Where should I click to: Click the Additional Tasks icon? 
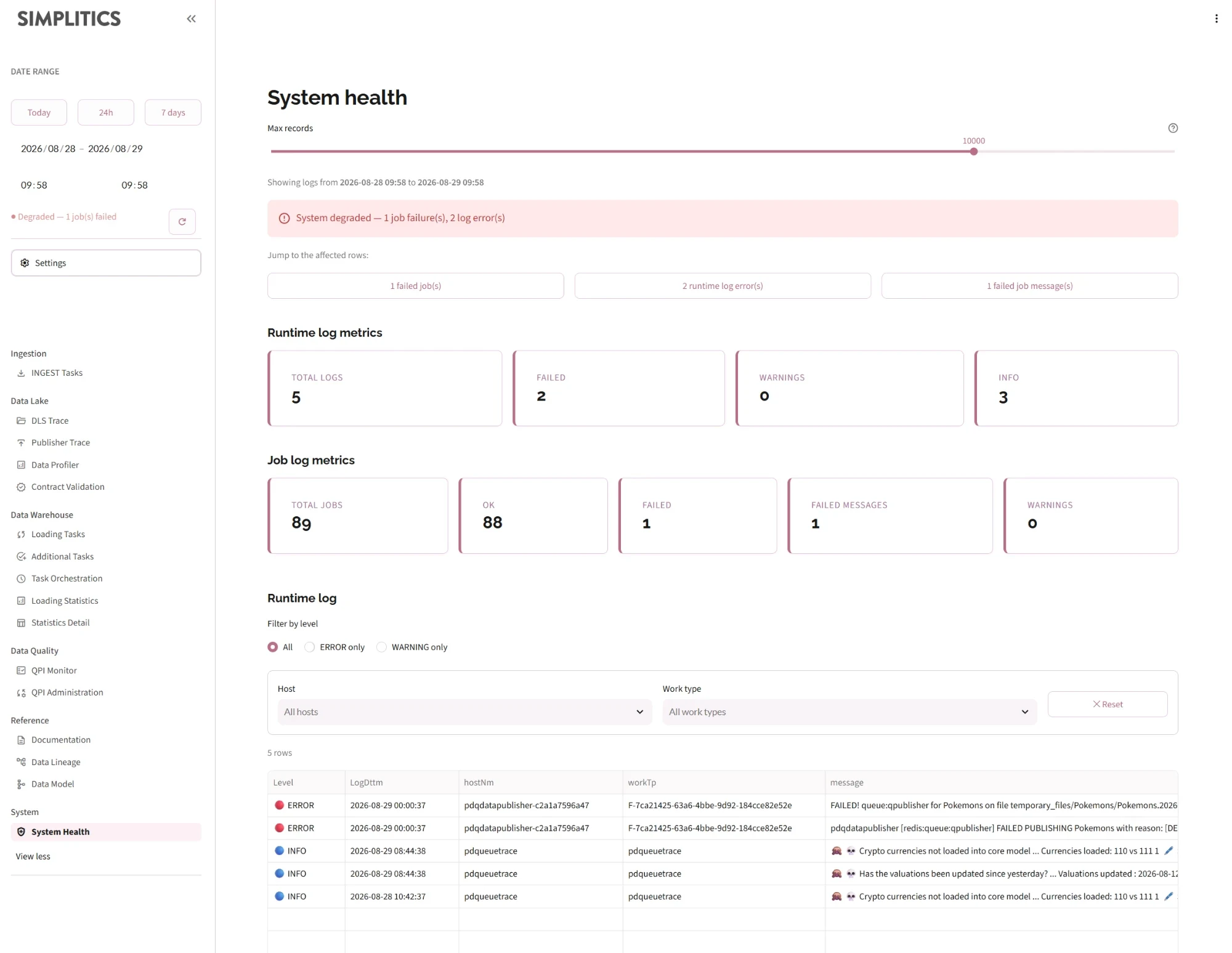pos(21,556)
